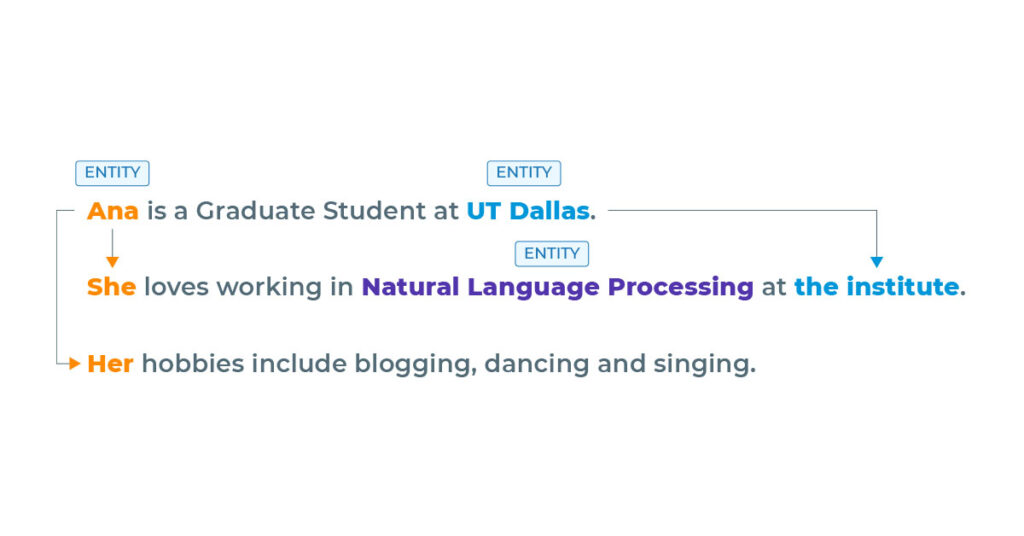Click the word loves in second sentence

(x=176, y=287)
